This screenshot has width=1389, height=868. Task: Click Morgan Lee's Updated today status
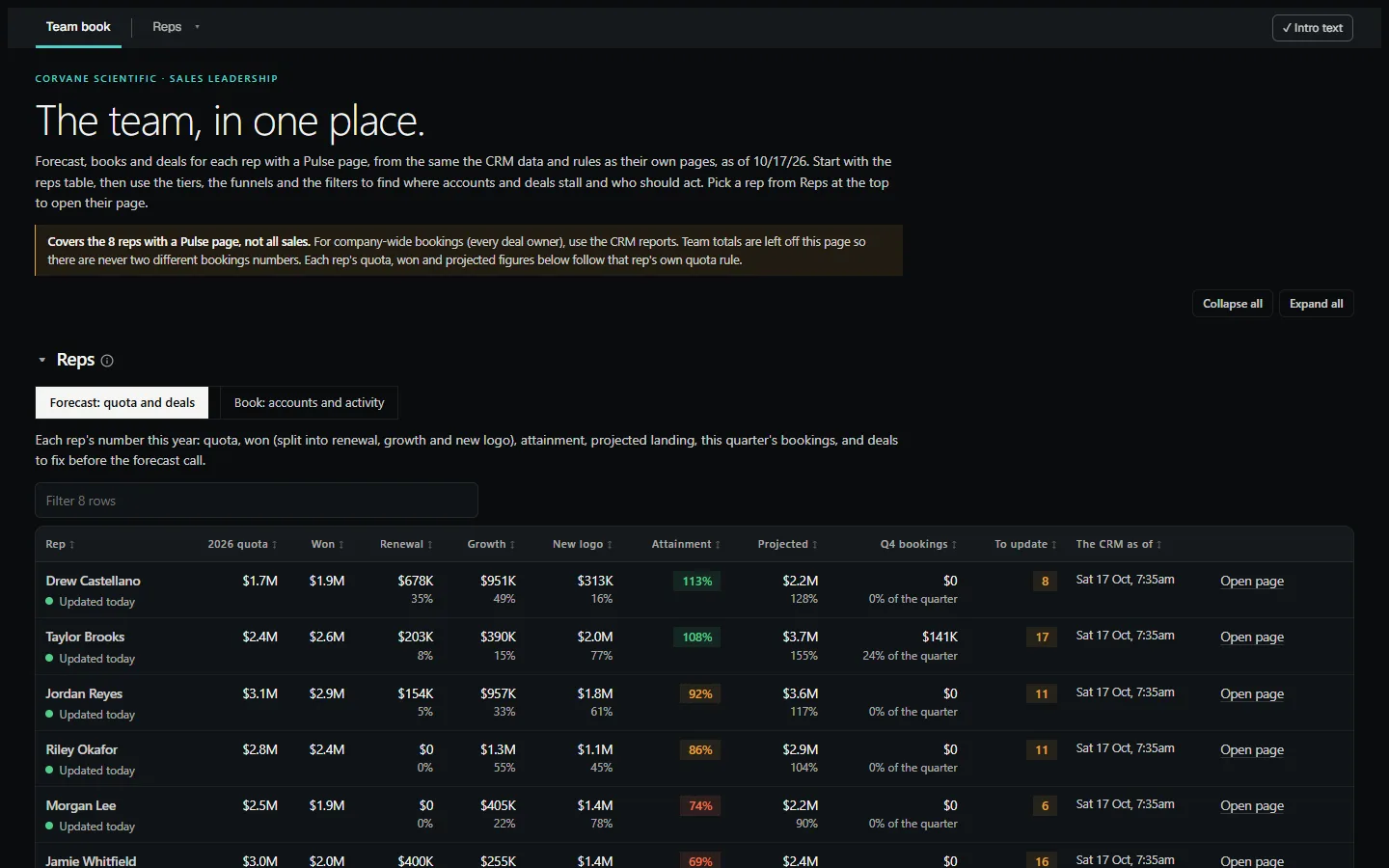coord(90,827)
